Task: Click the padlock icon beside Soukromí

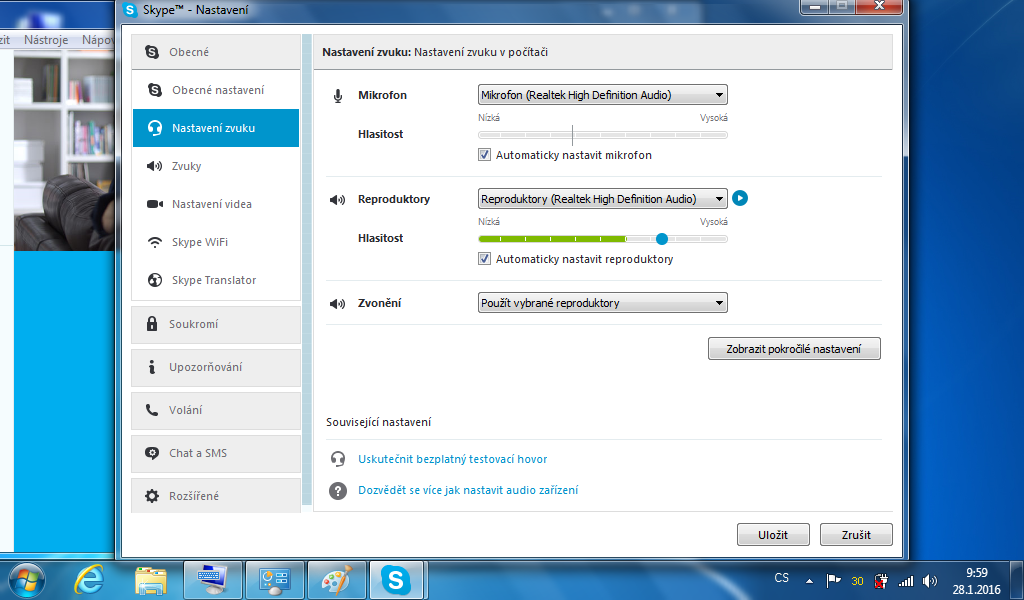Action: click(152, 323)
